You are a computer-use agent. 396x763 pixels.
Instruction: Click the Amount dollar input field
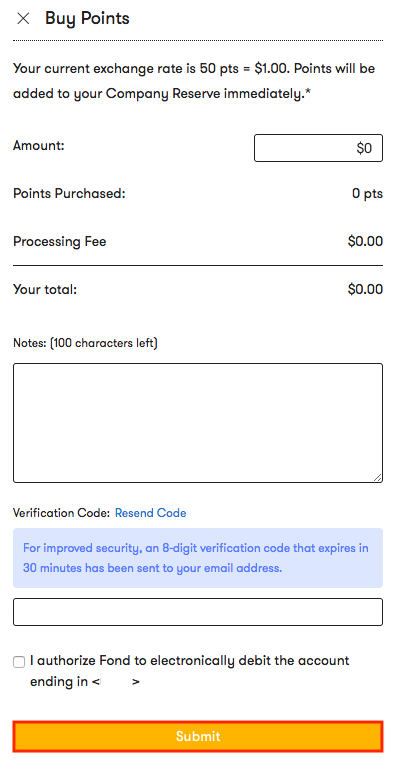coord(318,148)
